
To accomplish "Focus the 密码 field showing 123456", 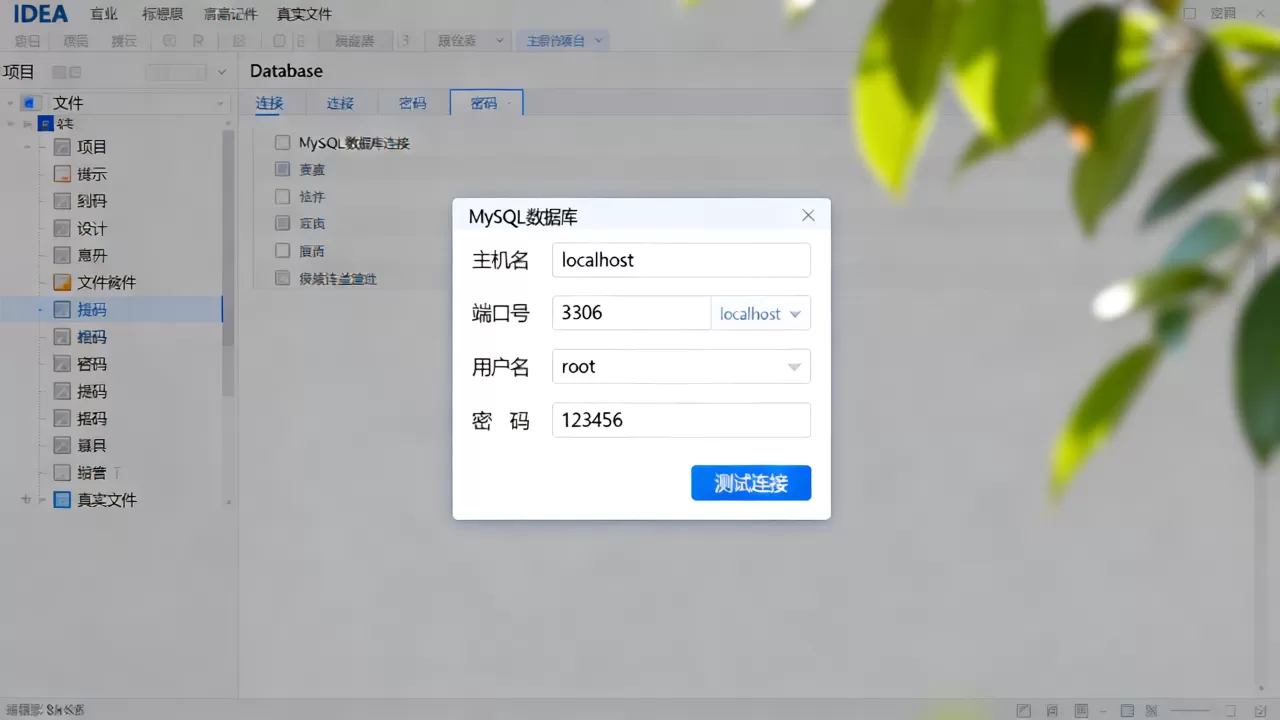I will point(681,420).
